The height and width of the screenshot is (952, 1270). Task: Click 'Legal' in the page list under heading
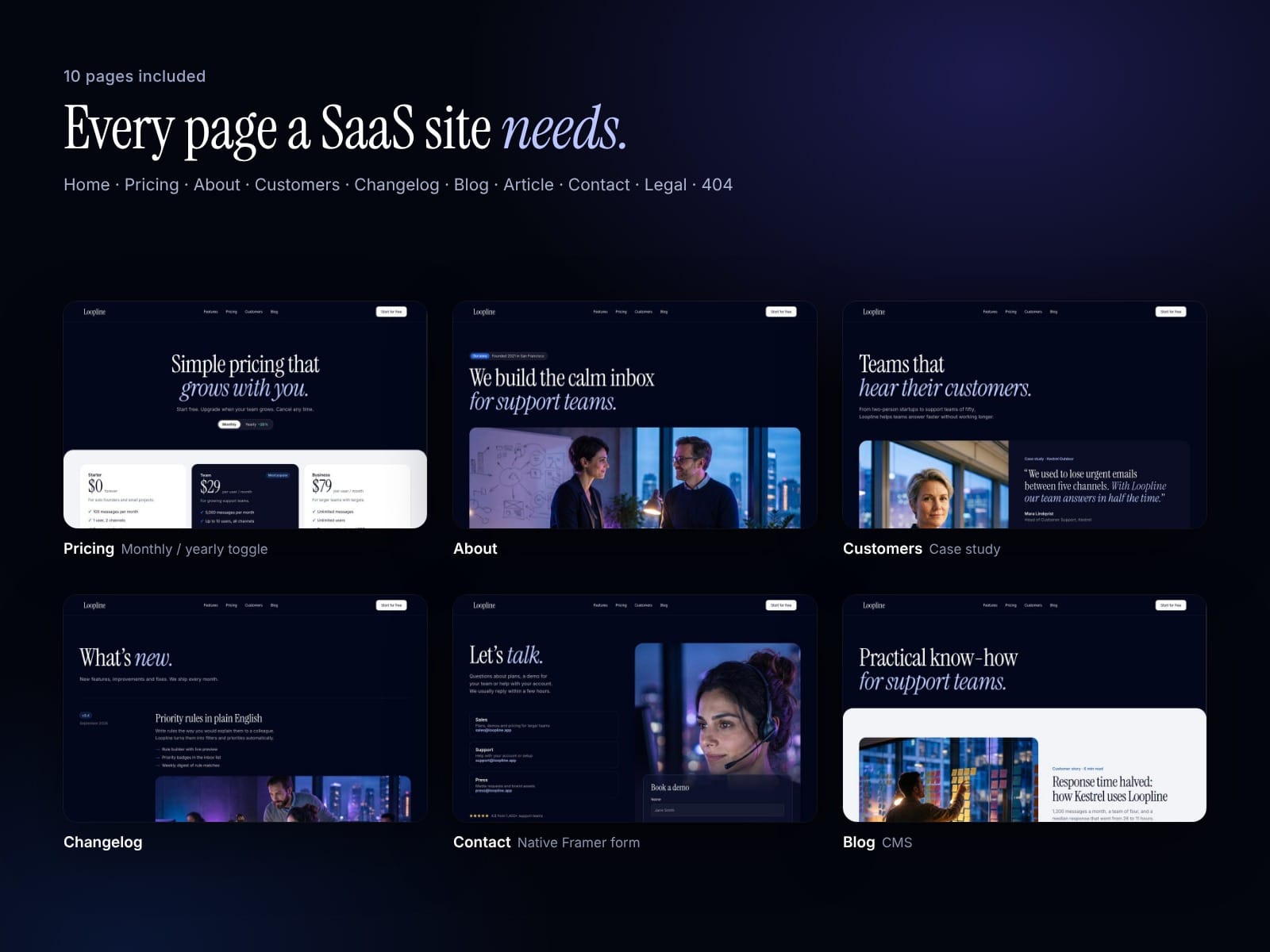pyautogui.click(x=665, y=185)
